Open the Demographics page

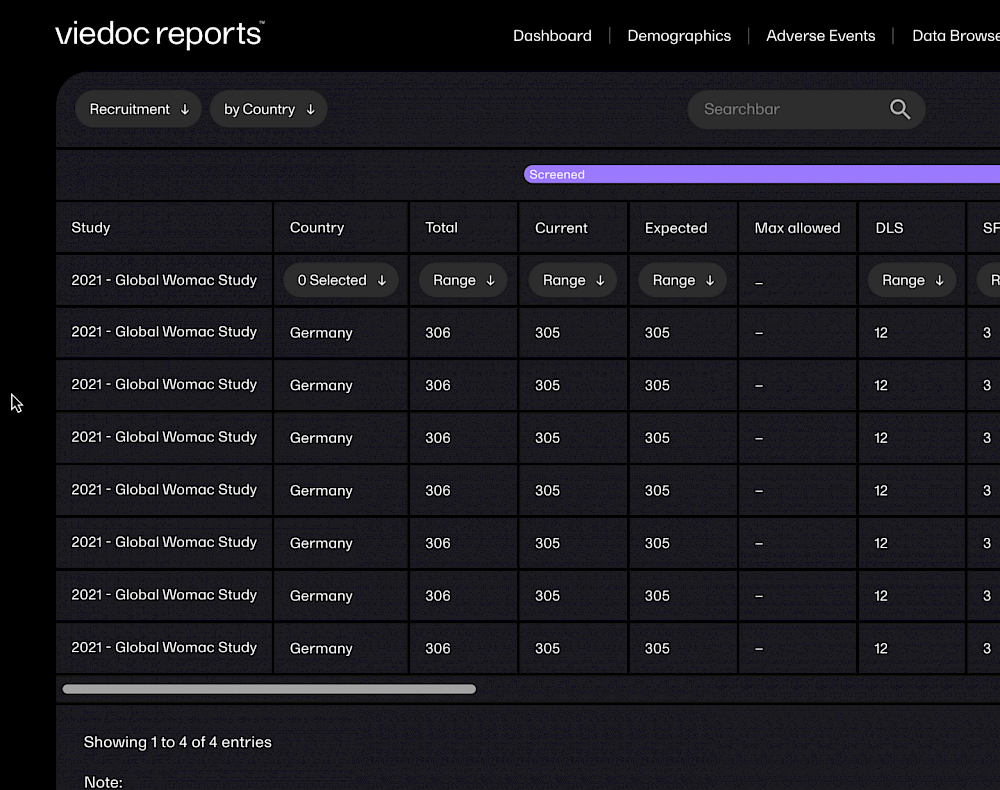(x=679, y=36)
